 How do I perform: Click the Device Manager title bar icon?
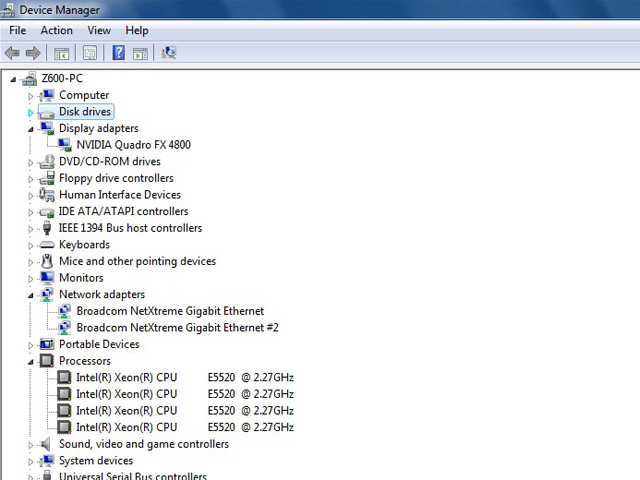coord(8,10)
